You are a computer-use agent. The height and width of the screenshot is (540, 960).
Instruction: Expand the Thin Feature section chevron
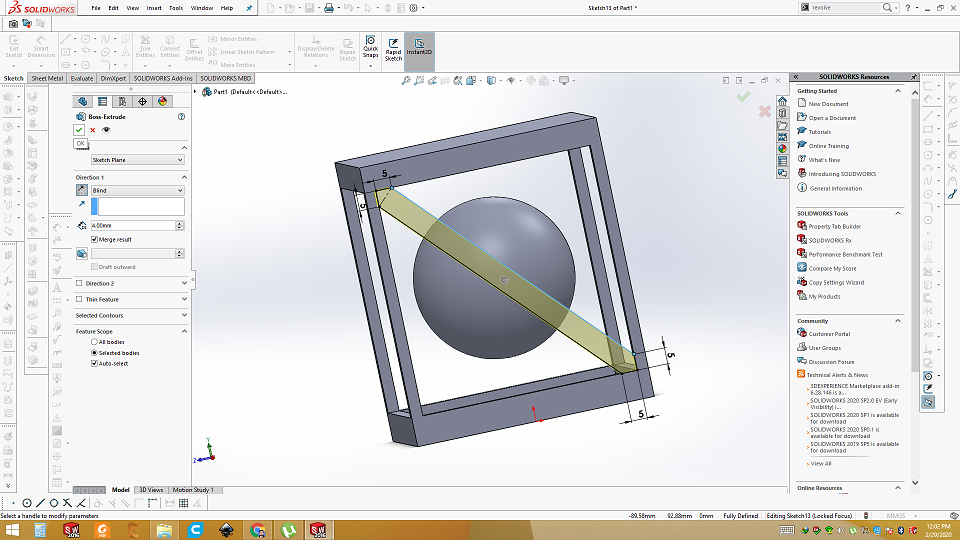pyautogui.click(x=184, y=299)
